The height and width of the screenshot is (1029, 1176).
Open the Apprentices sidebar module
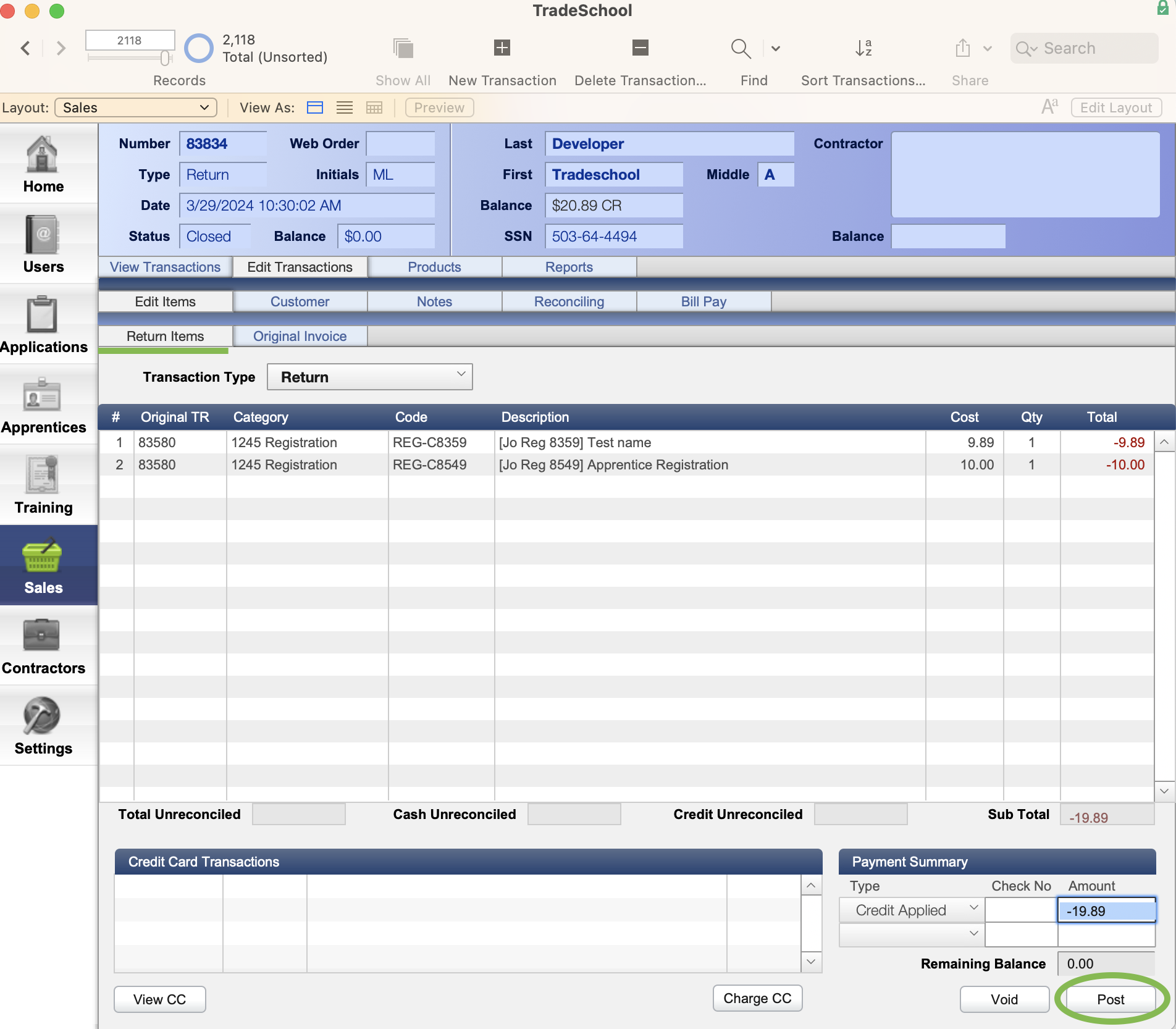(43, 405)
